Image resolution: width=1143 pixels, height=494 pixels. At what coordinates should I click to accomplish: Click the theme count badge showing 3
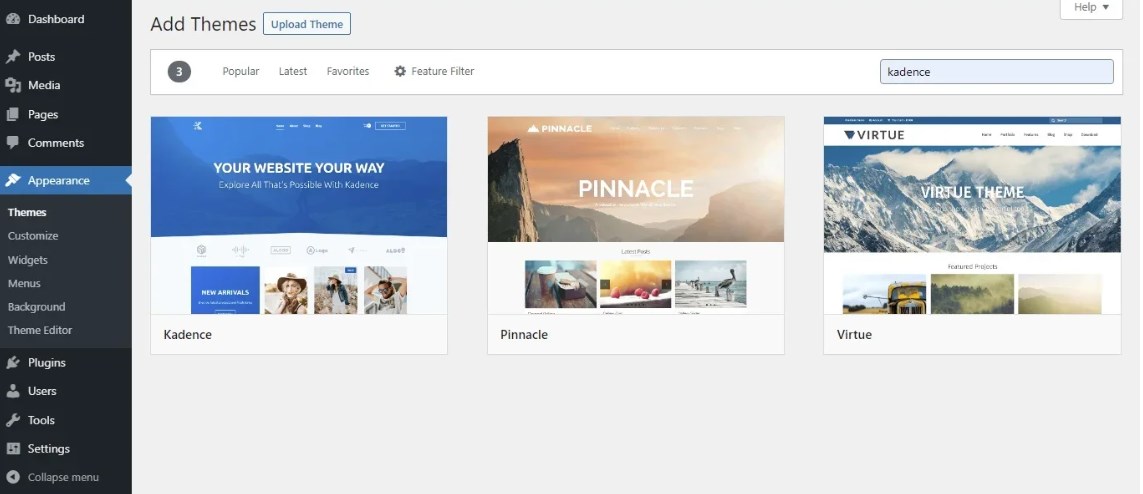(x=179, y=71)
